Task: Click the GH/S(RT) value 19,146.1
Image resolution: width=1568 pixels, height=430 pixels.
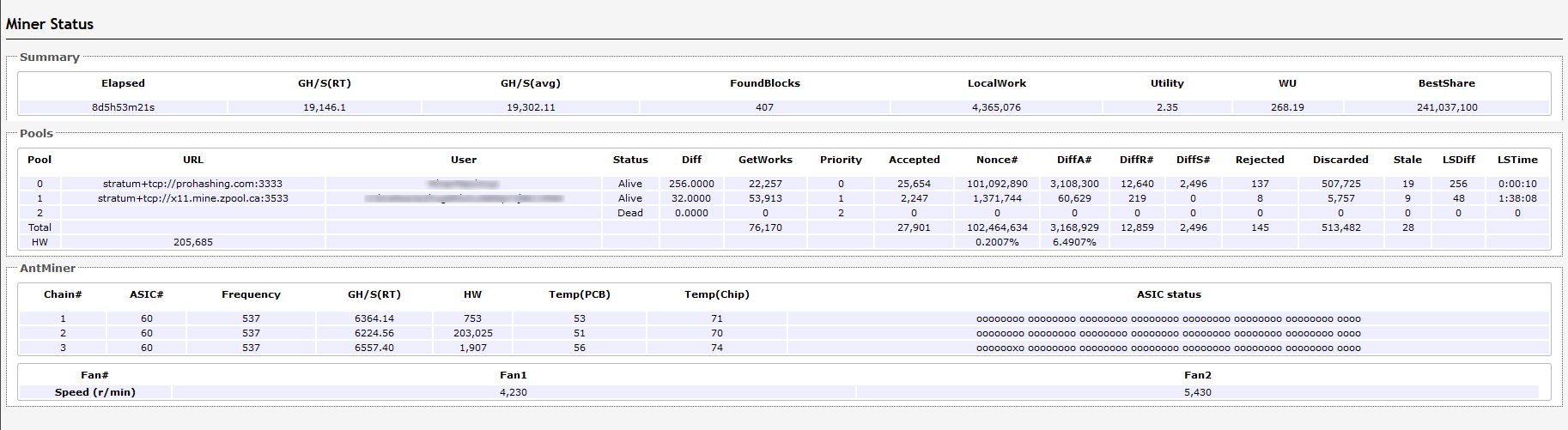Action: point(325,107)
